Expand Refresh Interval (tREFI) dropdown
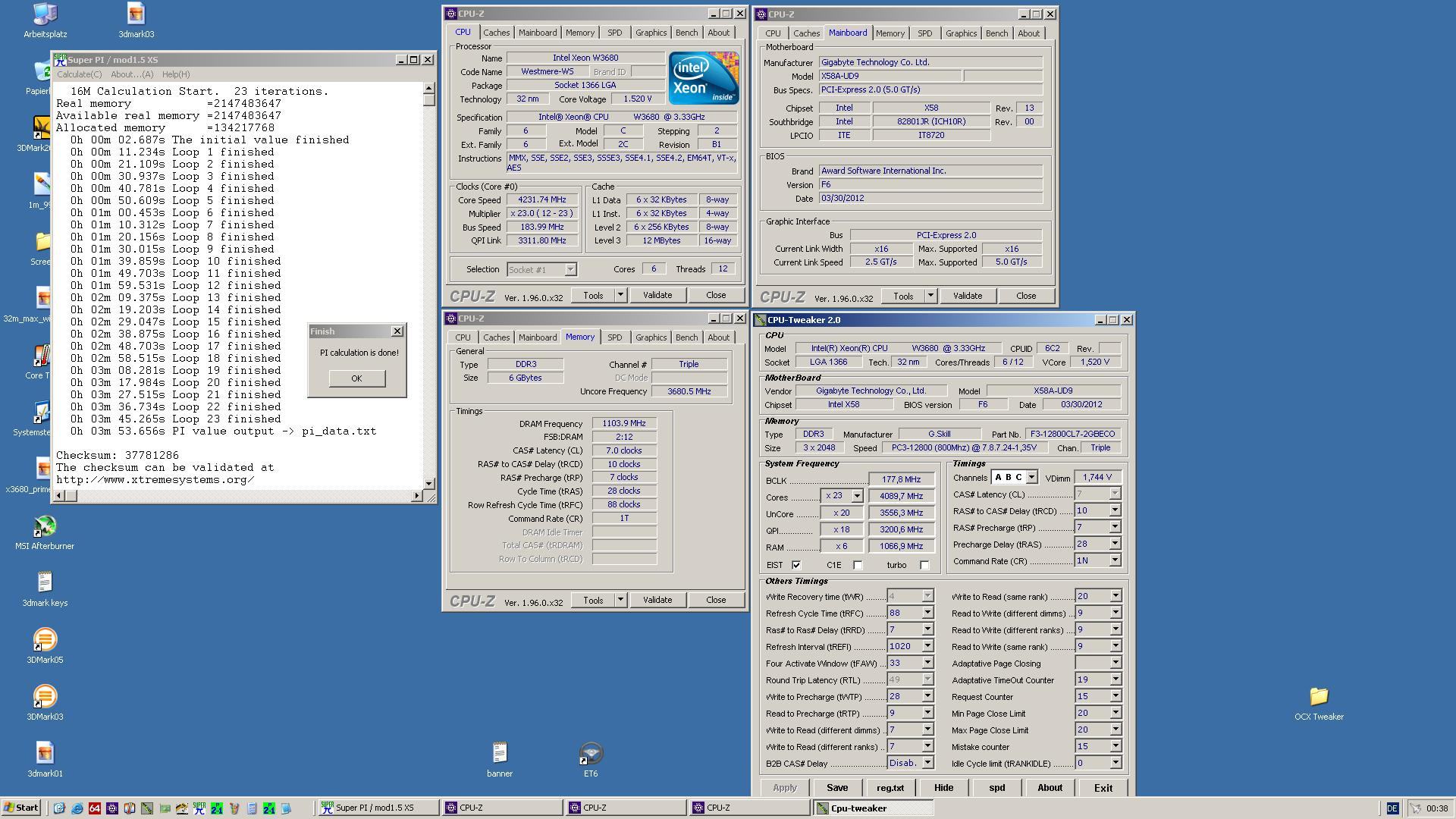Image resolution: width=1456 pixels, height=819 pixels. click(x=927, y=646)
